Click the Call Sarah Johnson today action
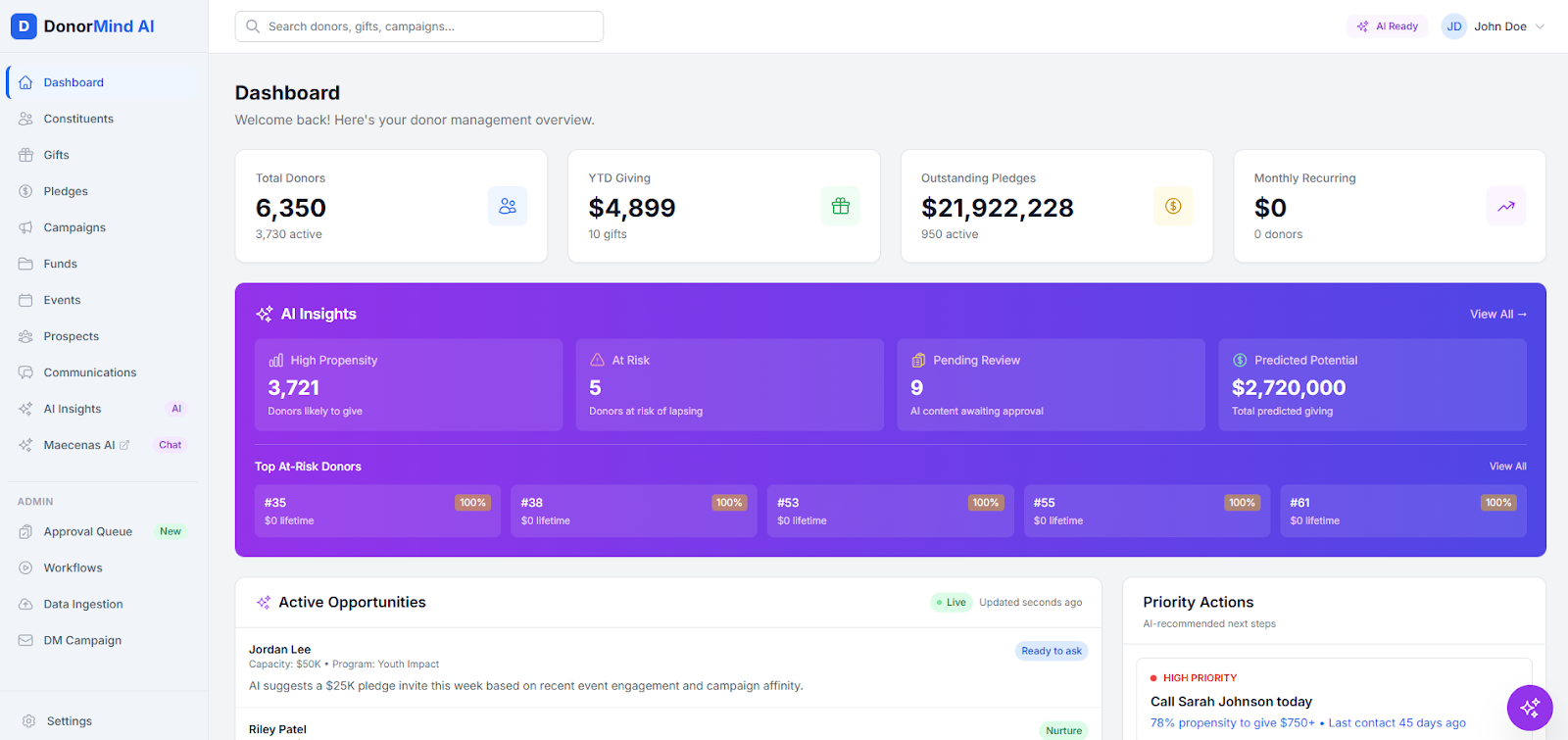Viewport: 1568px width, 740px height. pyautogui.click(x=1231, y=702)
